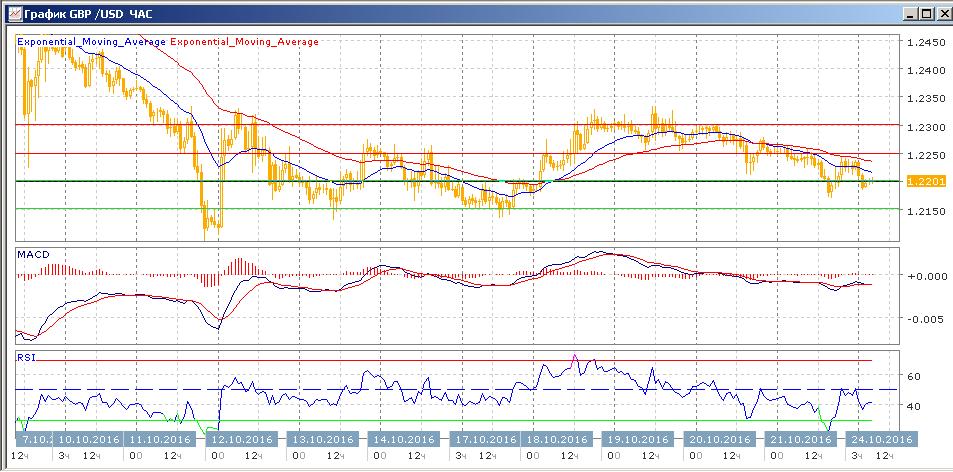Click the chart window icon in title bar
Viewport: 953px width, 472px height.
tap(12, 13)
